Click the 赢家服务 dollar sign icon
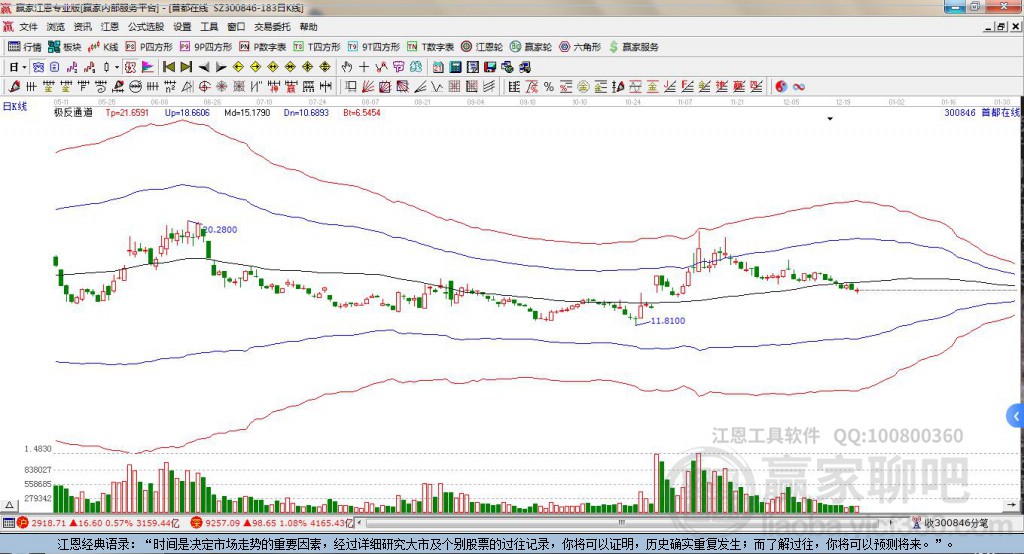Viewport: 1024px width, 554px height. [x=614, y=47]
